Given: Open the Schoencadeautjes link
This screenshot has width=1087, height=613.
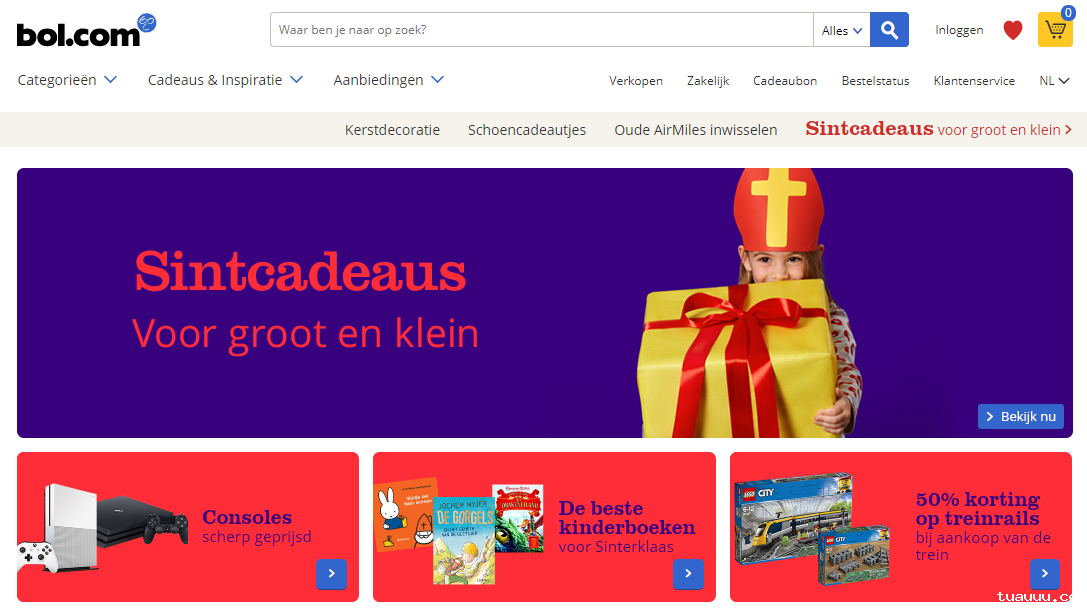Looking at the screenshot, I should pyautogui.click(x=527, y=130).
